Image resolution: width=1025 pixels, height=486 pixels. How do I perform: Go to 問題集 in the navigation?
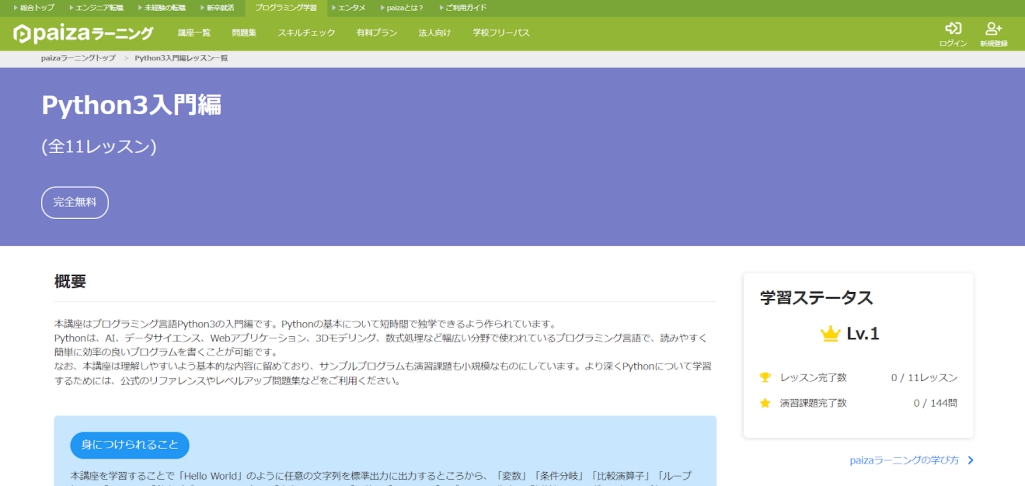[x=244, y=33]
